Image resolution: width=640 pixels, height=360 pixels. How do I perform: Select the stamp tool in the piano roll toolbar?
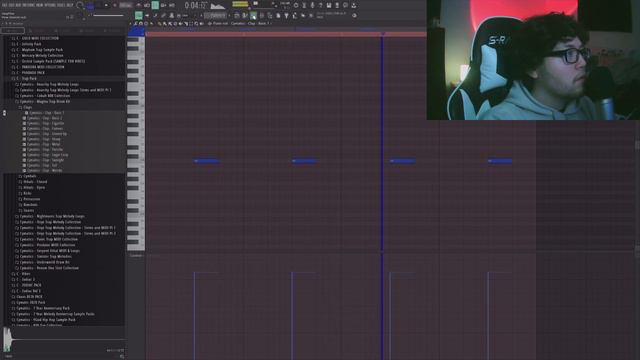(171, 16)
